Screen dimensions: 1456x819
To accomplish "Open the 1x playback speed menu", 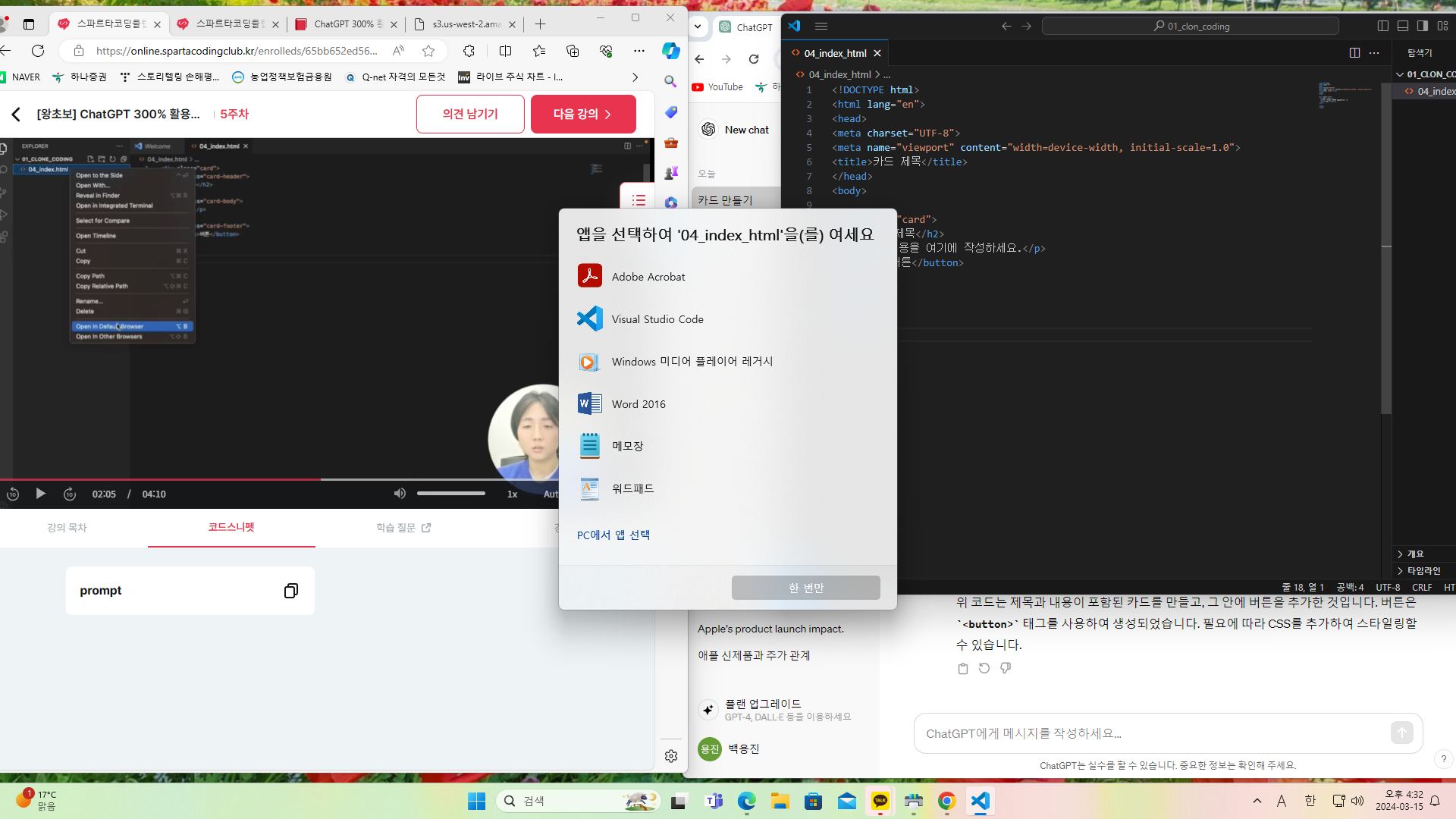I will [513, 494].
